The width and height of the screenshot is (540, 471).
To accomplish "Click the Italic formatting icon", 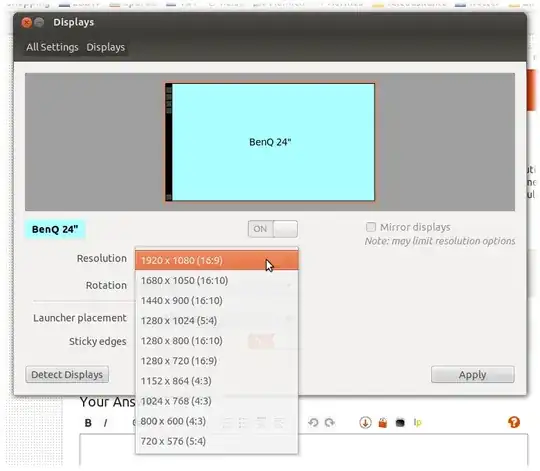I will tap(105, 422).
